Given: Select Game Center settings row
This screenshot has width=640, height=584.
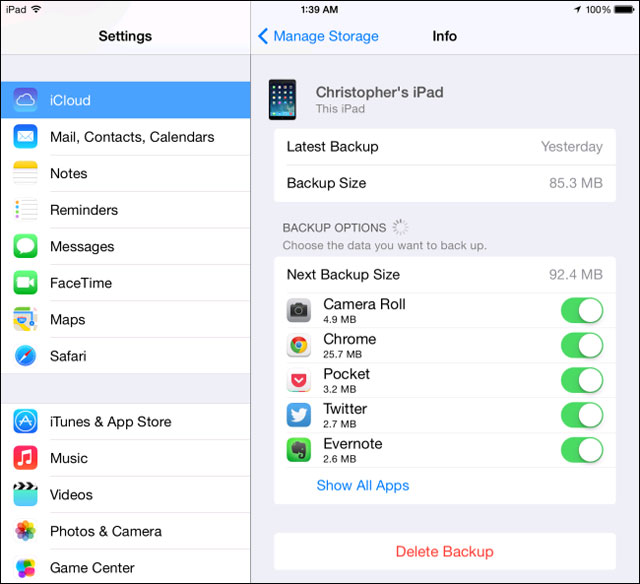Looking at the screenshot, I should pyautogui.click(x=126, y=568).
